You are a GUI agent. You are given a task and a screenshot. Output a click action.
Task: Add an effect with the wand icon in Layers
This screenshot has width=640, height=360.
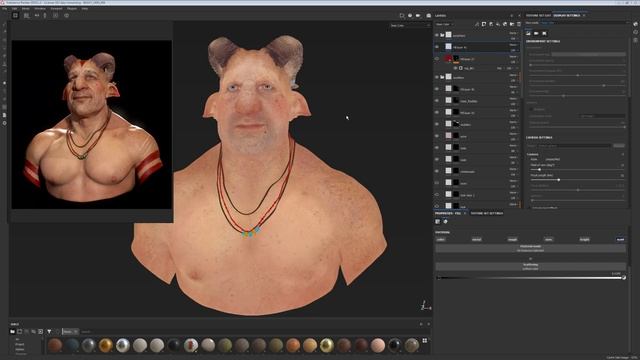click(477, 24)
